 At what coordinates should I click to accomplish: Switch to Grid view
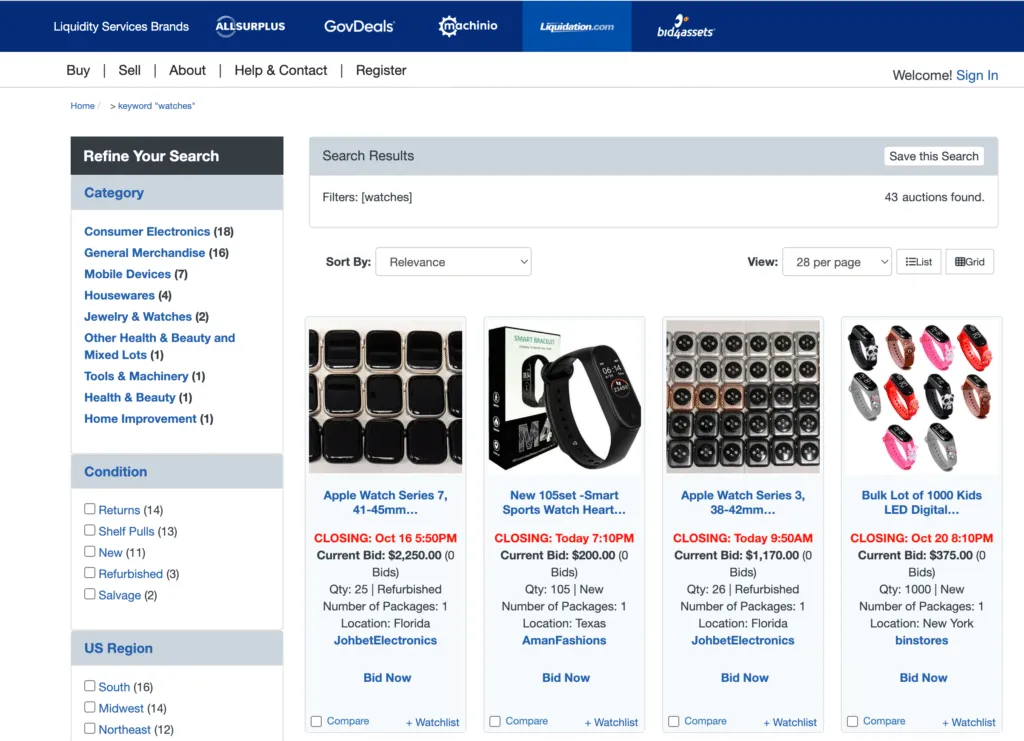(x=968, y=261)
